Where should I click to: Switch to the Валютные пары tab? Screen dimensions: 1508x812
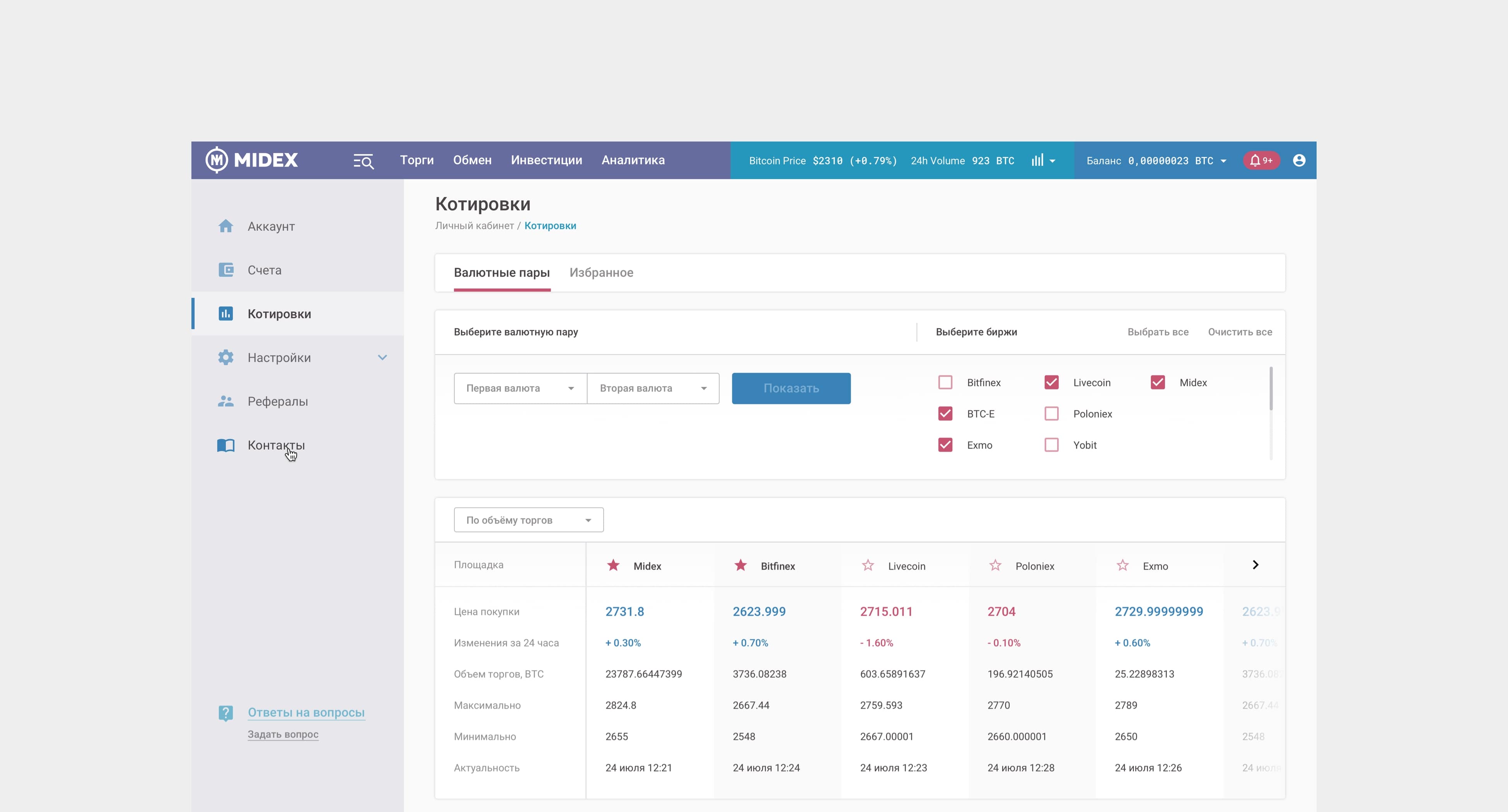coord(502,273)
